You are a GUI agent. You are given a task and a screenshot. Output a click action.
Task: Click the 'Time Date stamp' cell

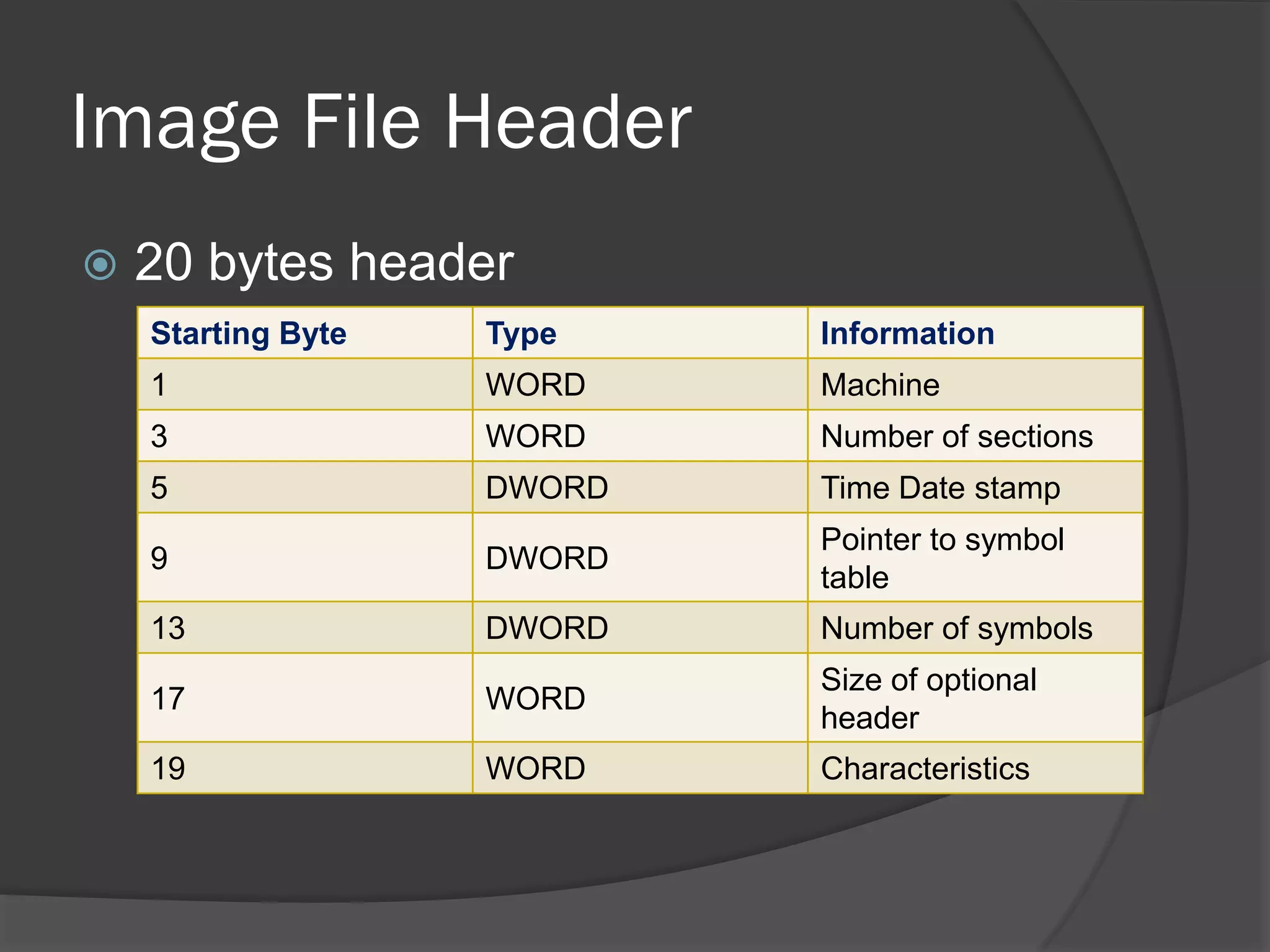pos(975,487)
